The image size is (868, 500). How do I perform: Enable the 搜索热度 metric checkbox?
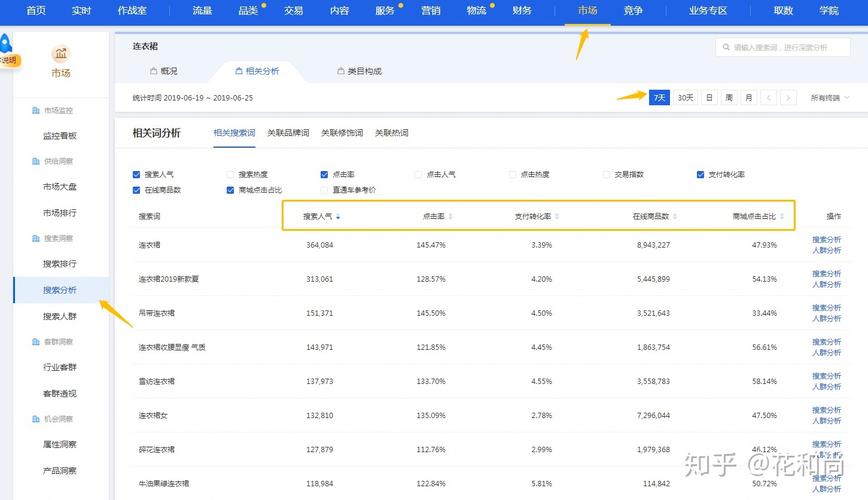coord(230,174)
